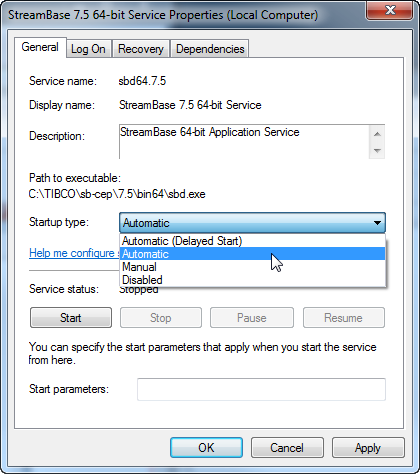Select Disabled startup type
This screenshot has width=420, height=474.
point(252,280)
